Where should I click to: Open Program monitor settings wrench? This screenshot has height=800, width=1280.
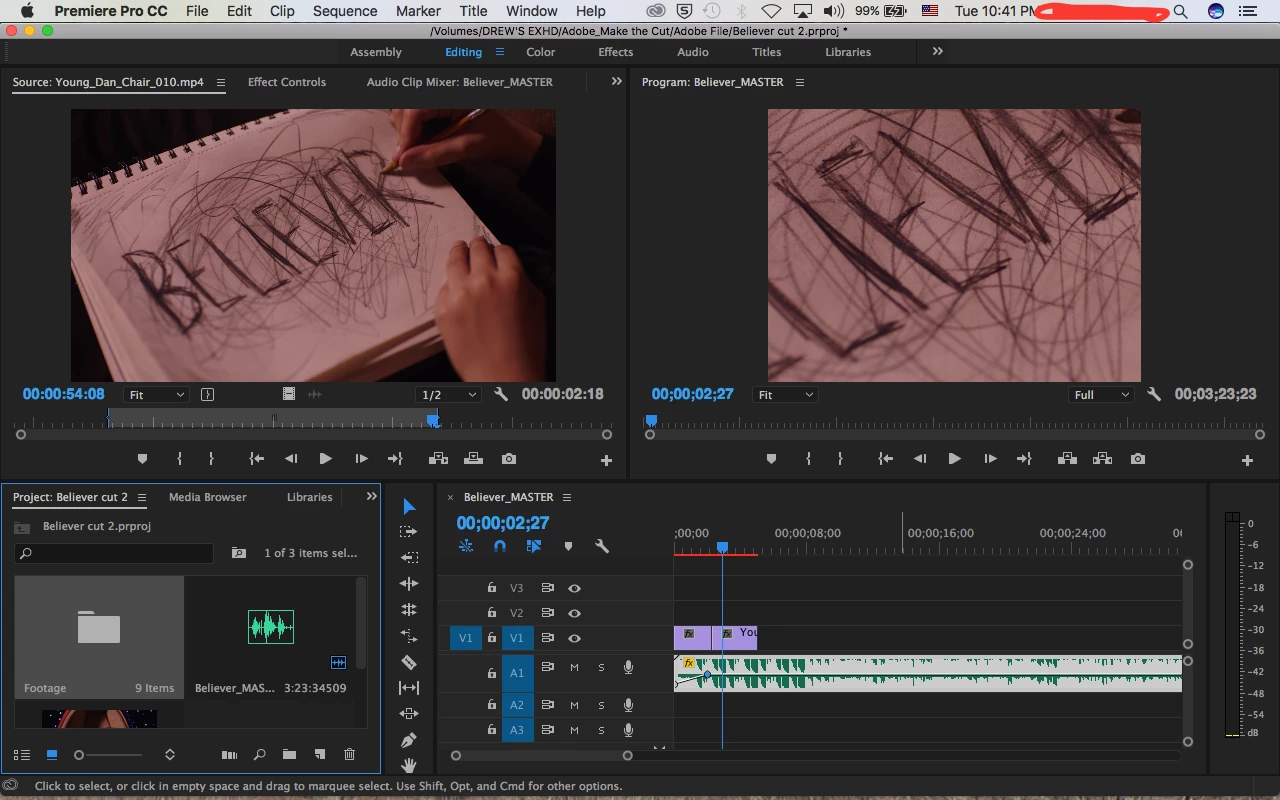(1154, 395)
